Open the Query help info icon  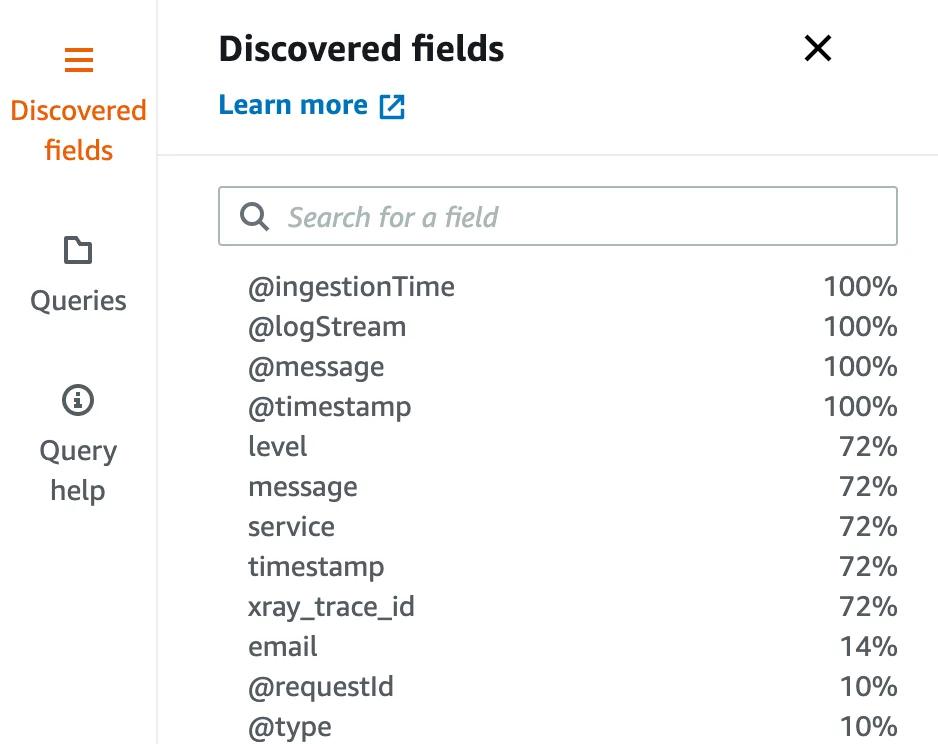pos(78,400)
